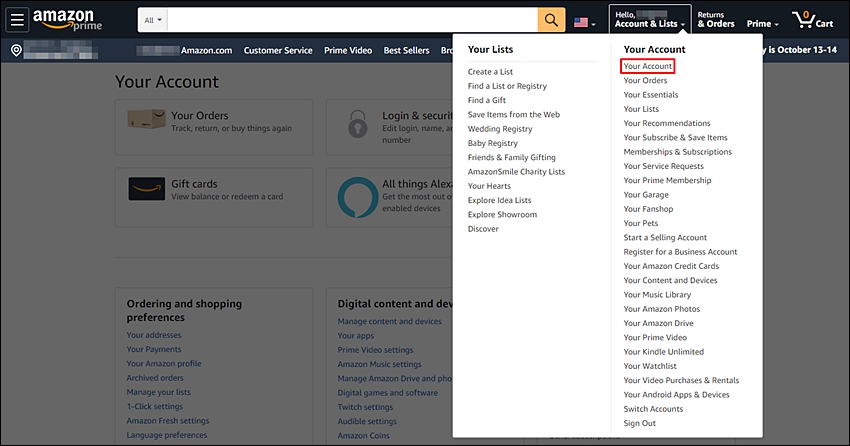Open Manage content and devices link
Screen dimensions: 850x446
tap(389, 321)
